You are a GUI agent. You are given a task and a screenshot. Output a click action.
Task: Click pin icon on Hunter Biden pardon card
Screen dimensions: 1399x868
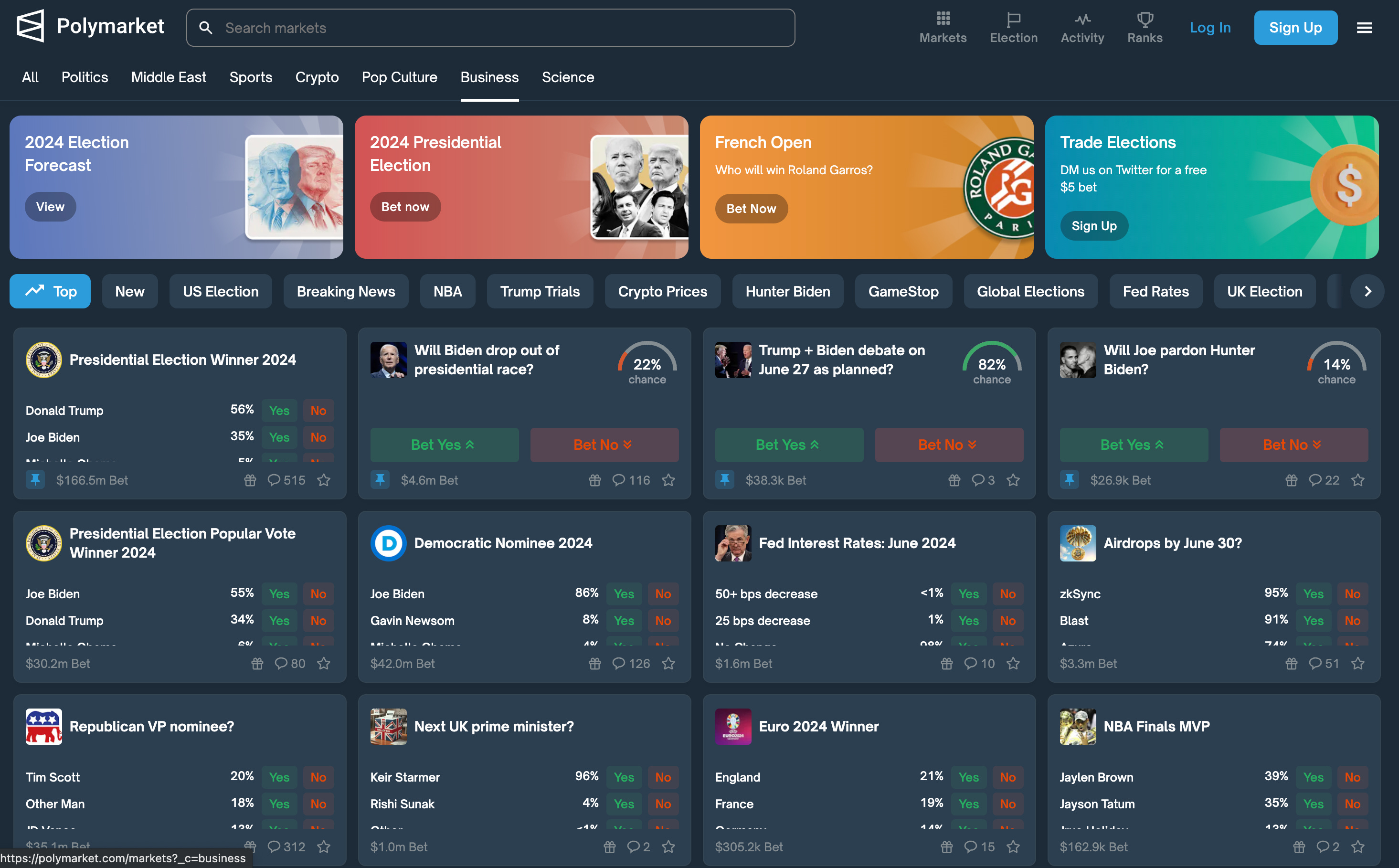1069,479
